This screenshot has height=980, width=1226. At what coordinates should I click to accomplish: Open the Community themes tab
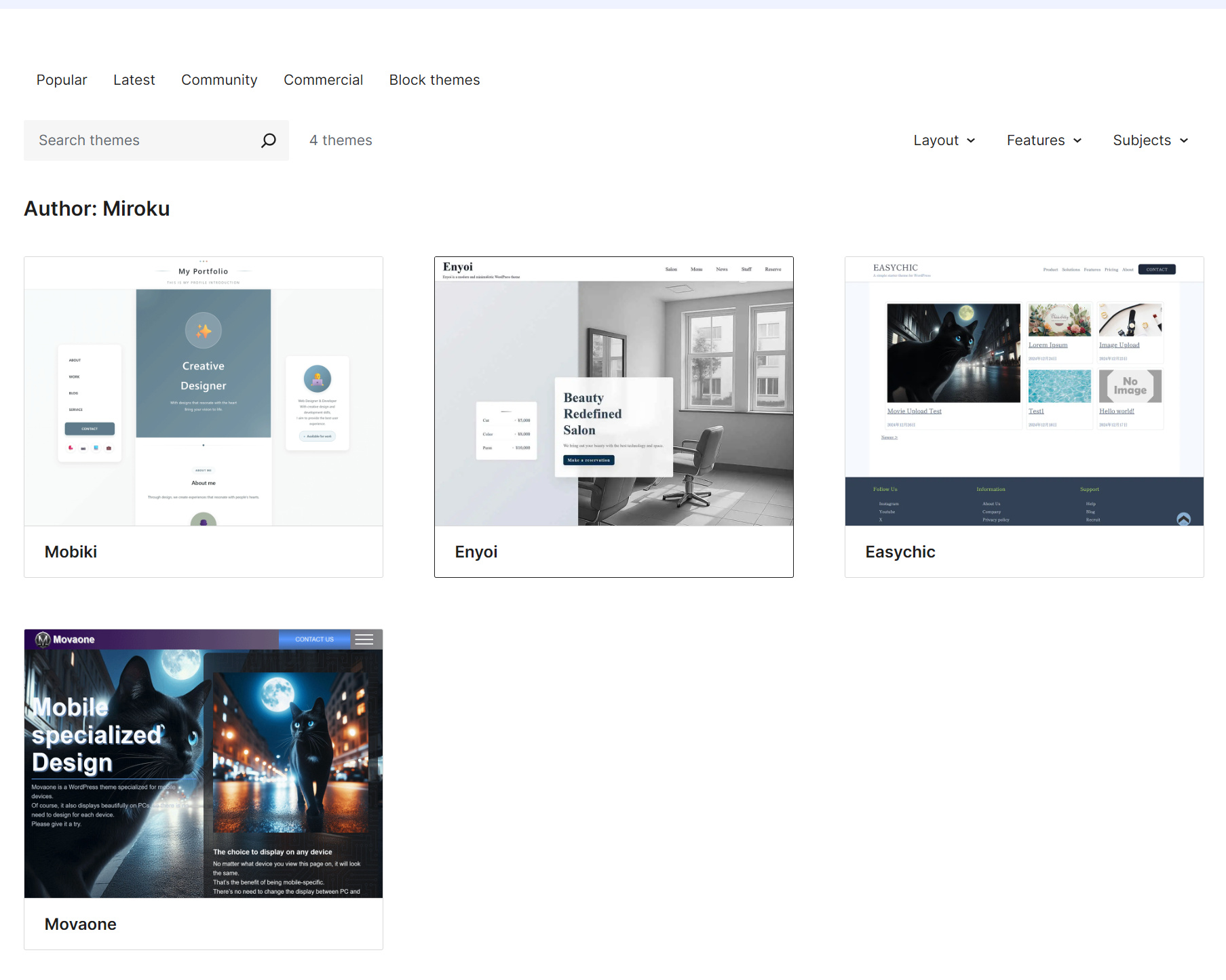[219, 80]
